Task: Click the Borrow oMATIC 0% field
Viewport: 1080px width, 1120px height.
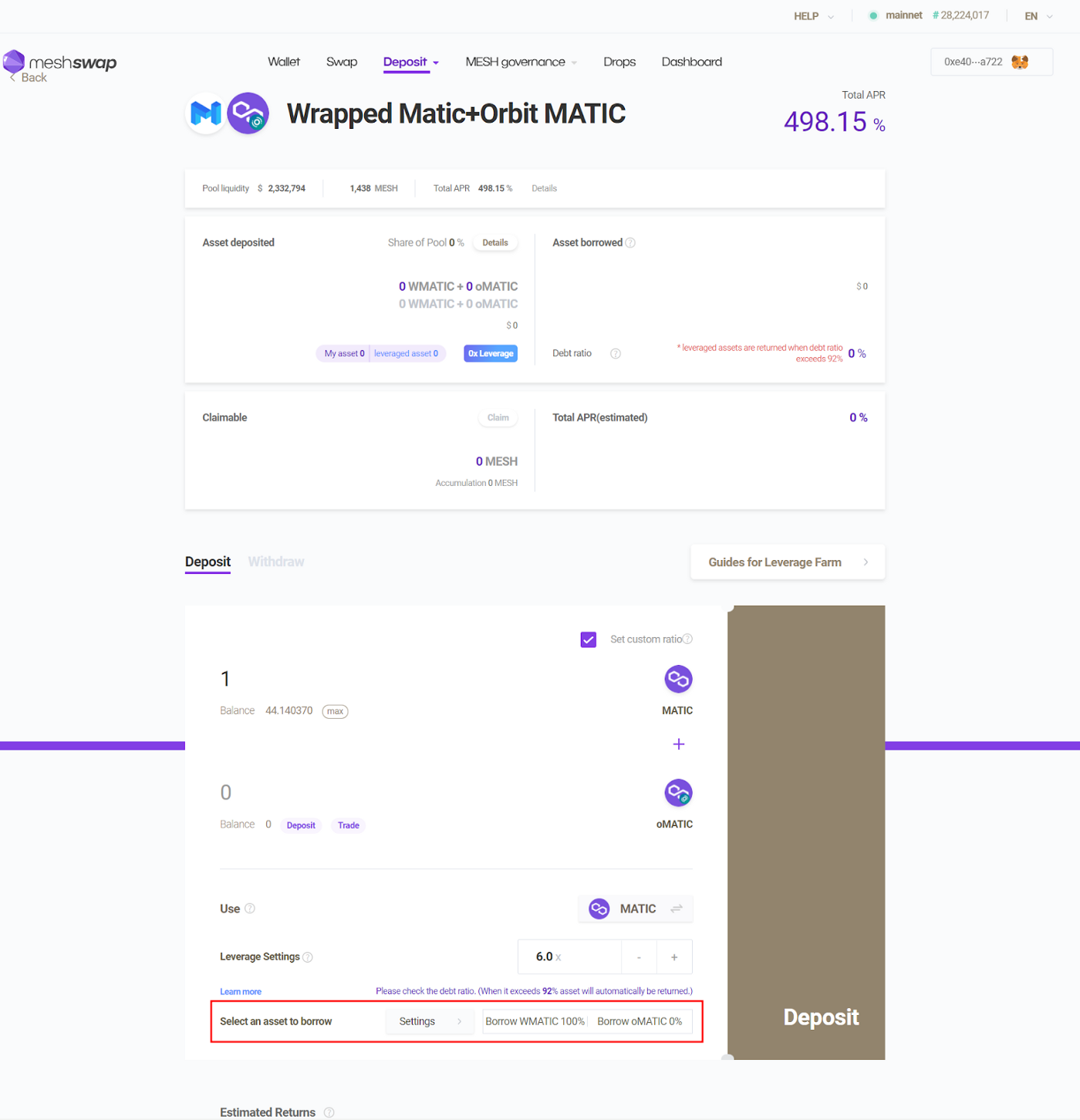Action: click(x=640, y=1021)
